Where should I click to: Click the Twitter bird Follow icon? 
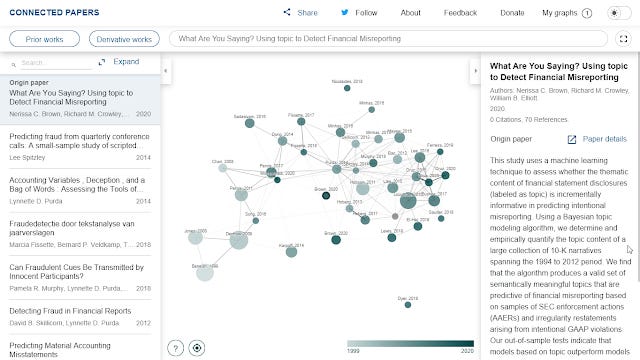[x=345, y=13]
